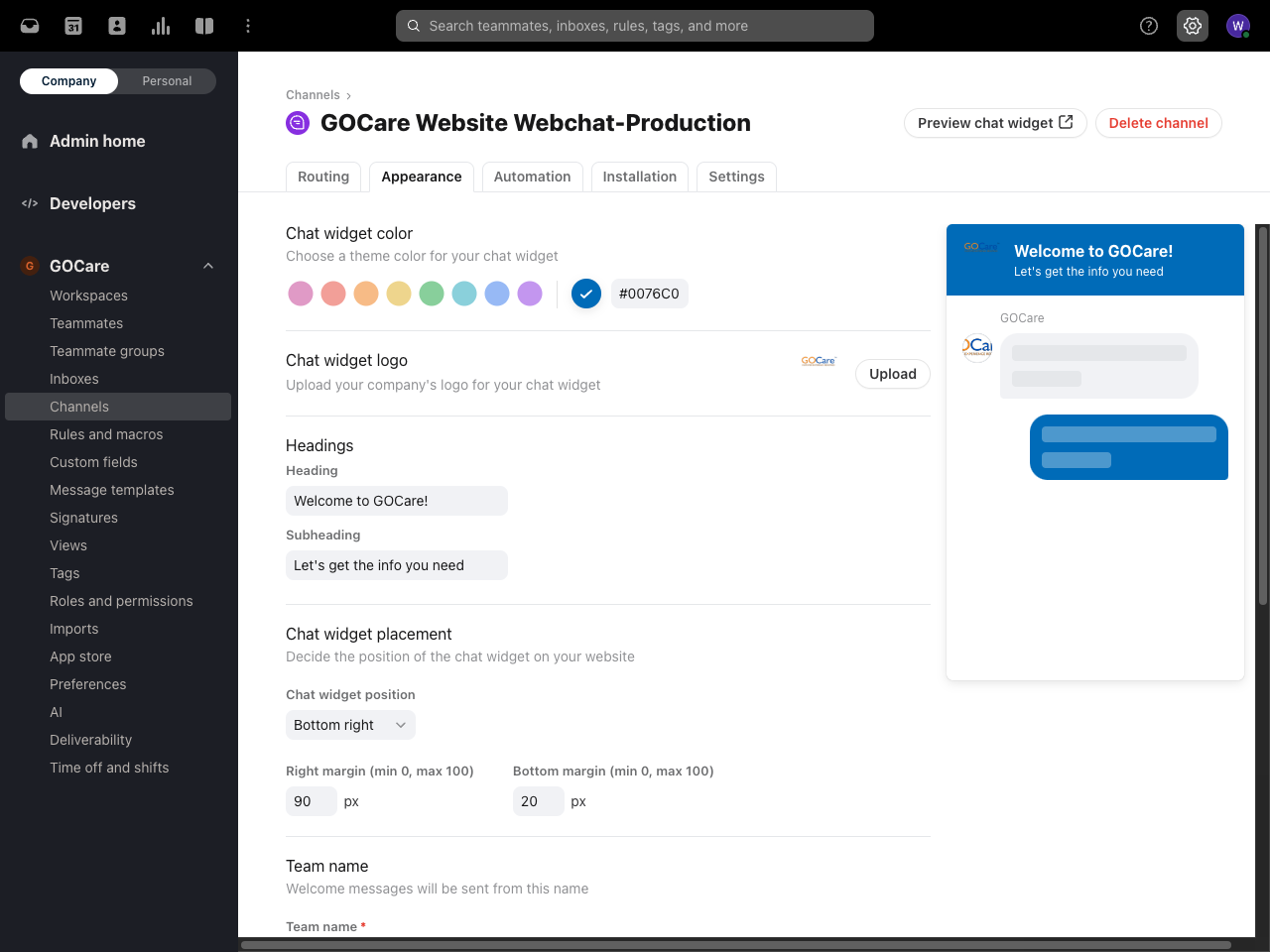This screenshot has height=952, width=1270.
Task: Choose the purple color swatch
Action: (x=530, y=294)
